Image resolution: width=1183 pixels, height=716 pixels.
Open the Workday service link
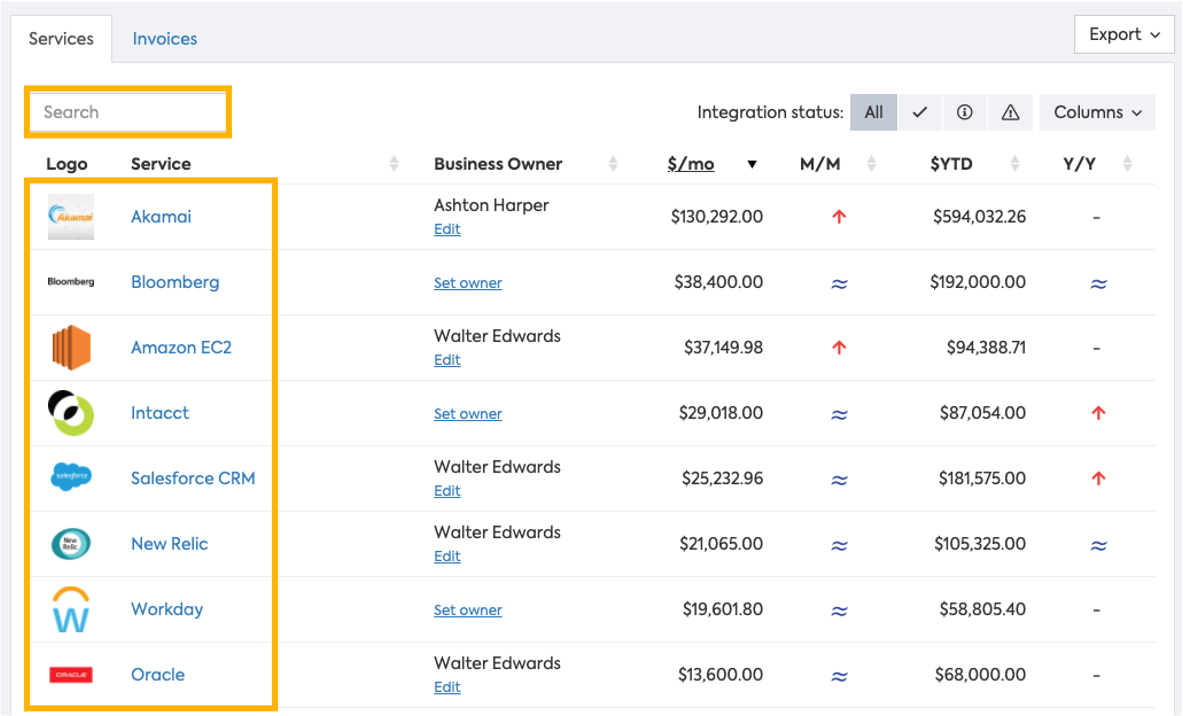[167, 609]
